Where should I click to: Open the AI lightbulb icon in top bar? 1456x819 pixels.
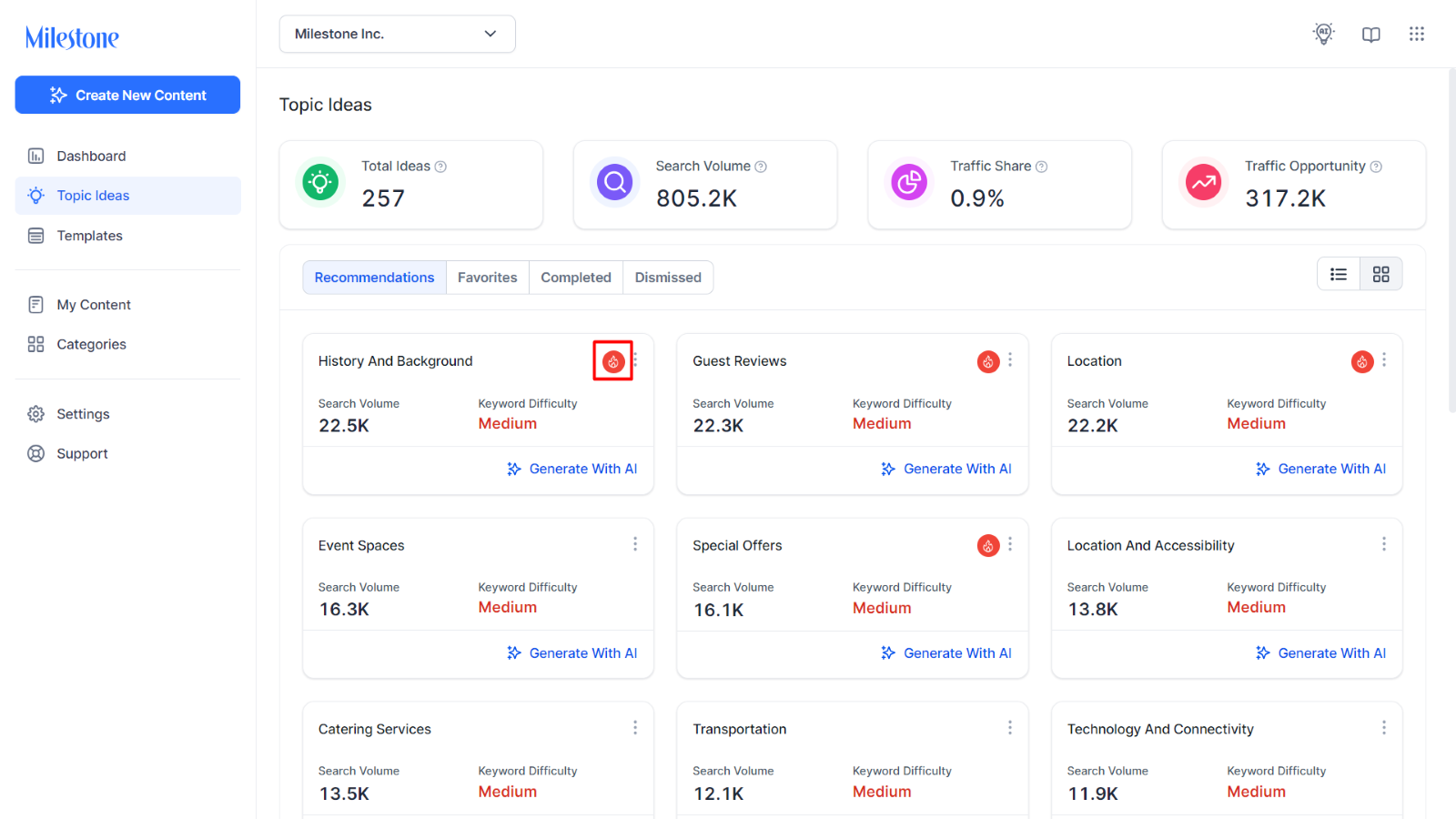click(x=1324, y=34)
